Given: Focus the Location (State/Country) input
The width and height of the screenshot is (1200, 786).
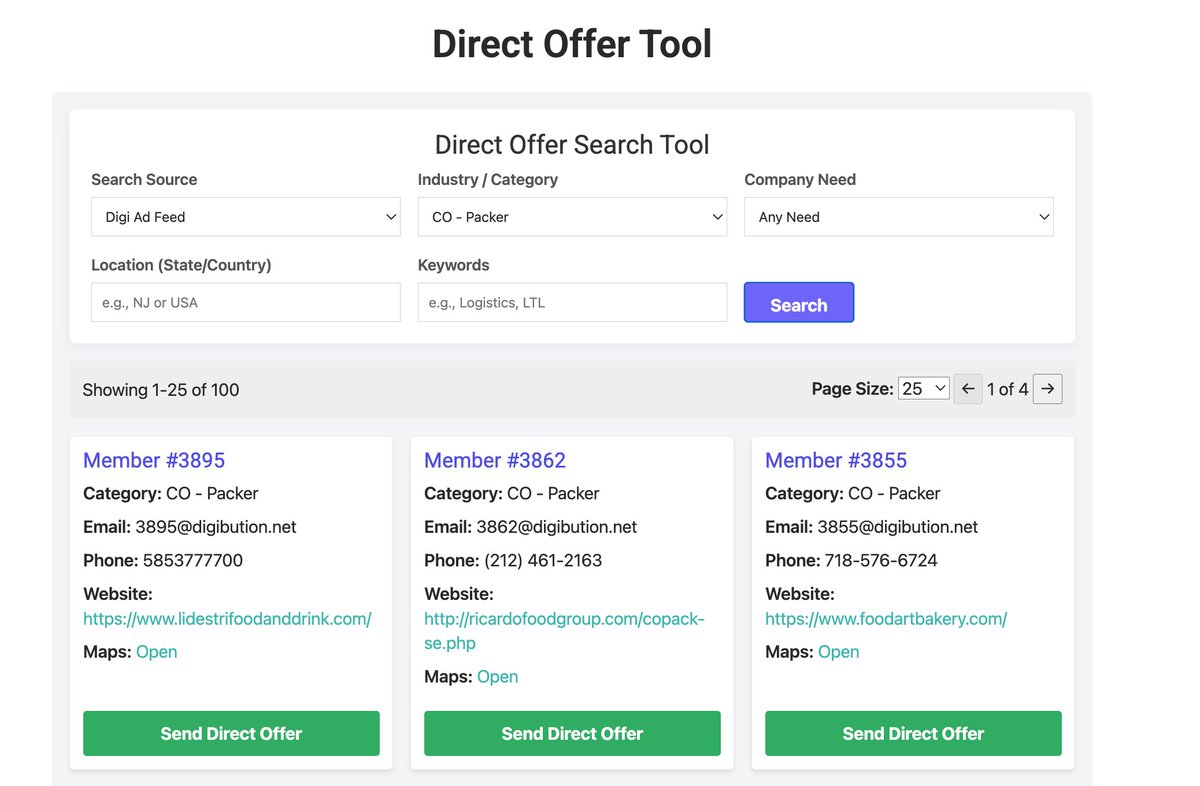Looking at the screenshot, I should 246,302.
